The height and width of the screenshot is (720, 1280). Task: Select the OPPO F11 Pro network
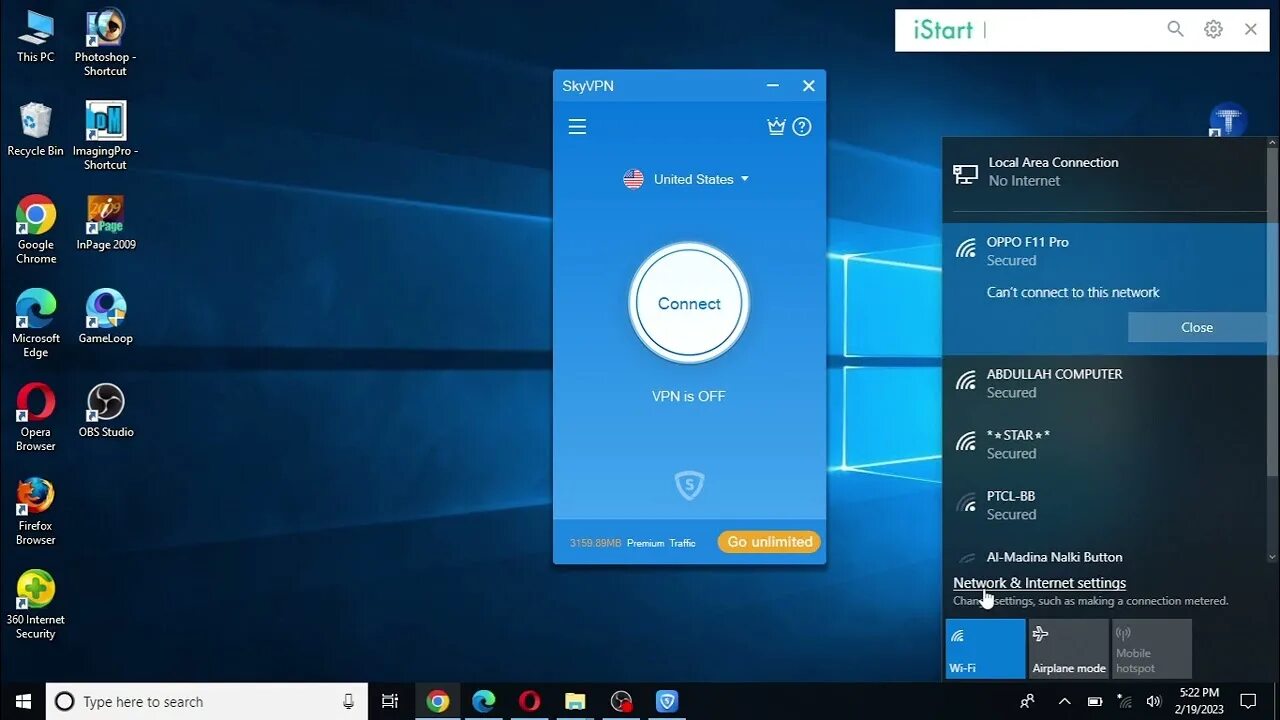tap(1105, 251)
